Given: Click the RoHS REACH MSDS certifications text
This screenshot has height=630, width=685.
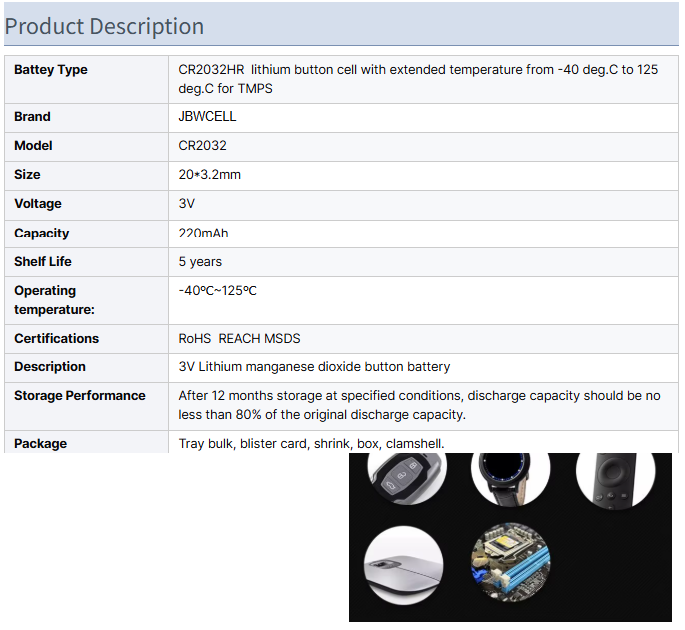Looking at the screenshot, I should 239,339.
